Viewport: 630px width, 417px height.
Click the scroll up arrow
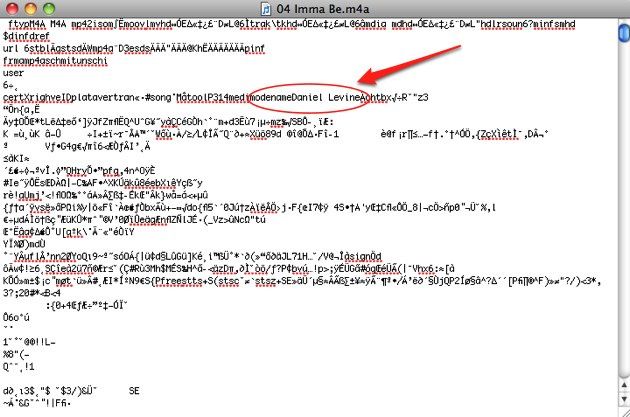[624, 386]
